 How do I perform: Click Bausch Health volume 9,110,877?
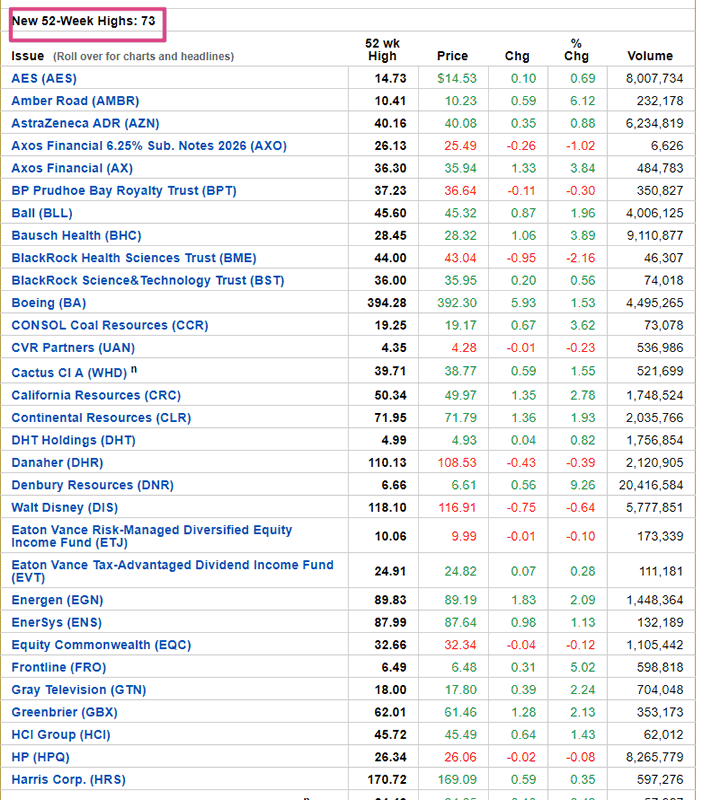click(654, 236)
